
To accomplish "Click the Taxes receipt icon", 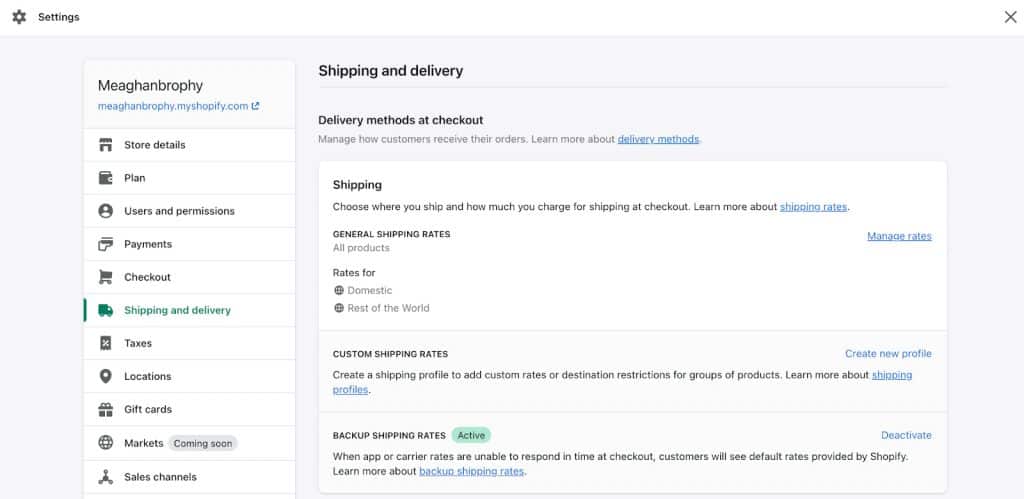I will tap(105, 343).
